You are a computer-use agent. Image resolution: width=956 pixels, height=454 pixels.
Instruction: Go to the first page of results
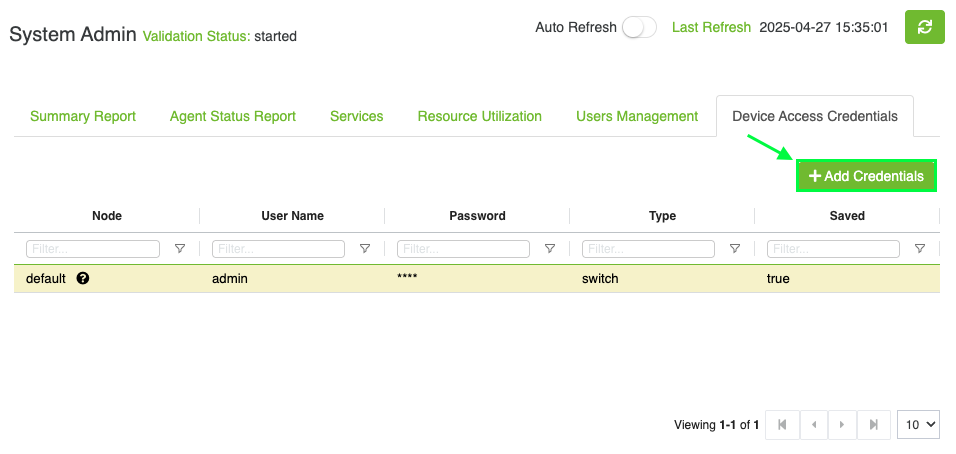782,425
